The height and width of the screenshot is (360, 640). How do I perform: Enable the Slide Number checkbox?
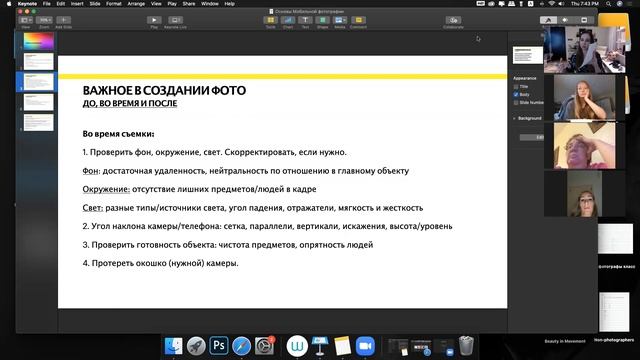click(516, 102)
